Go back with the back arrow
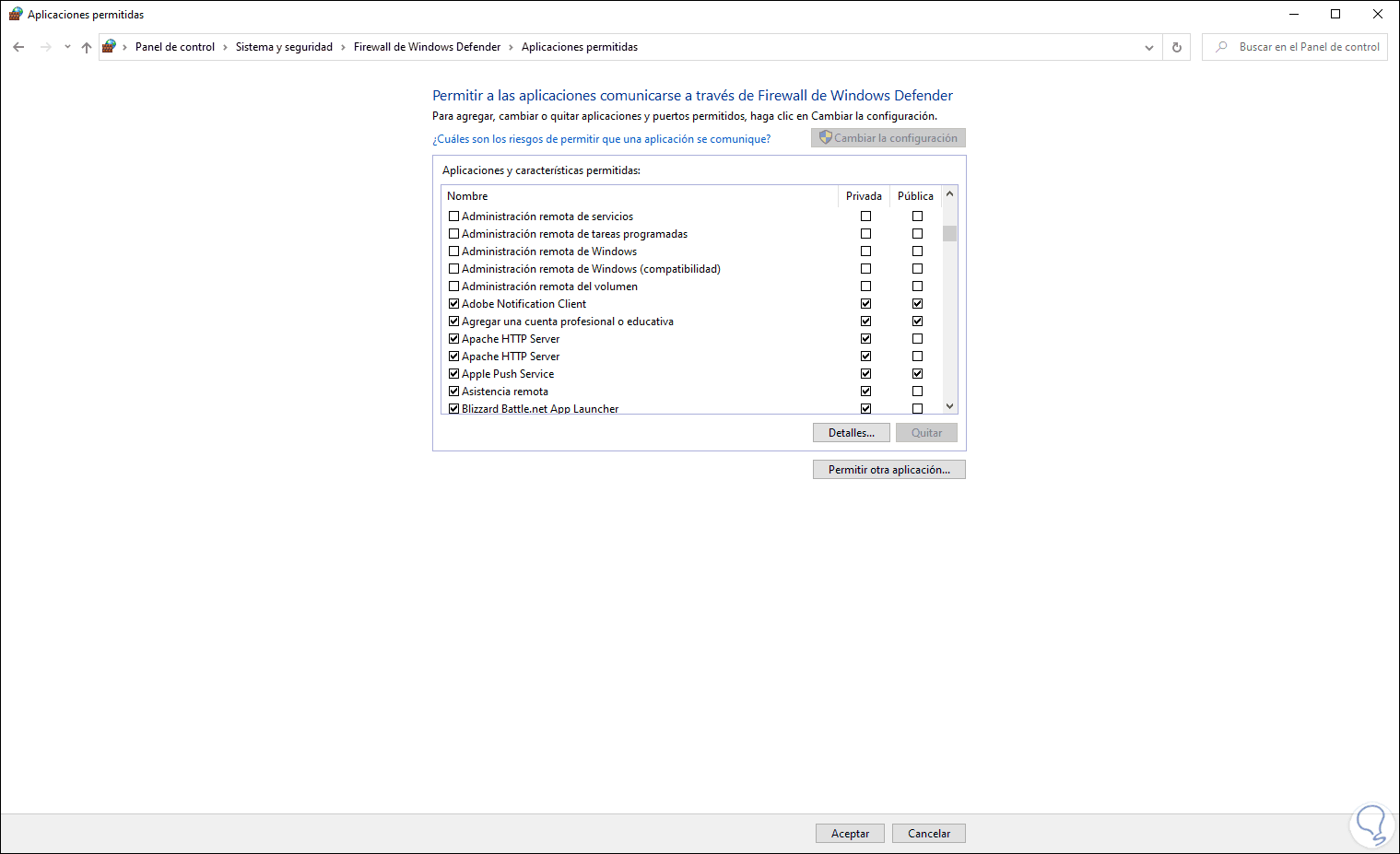 click(18, 47)
